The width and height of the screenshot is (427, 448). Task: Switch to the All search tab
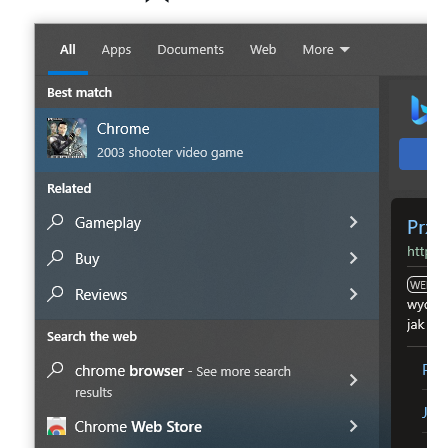click(x=68, y=50)
